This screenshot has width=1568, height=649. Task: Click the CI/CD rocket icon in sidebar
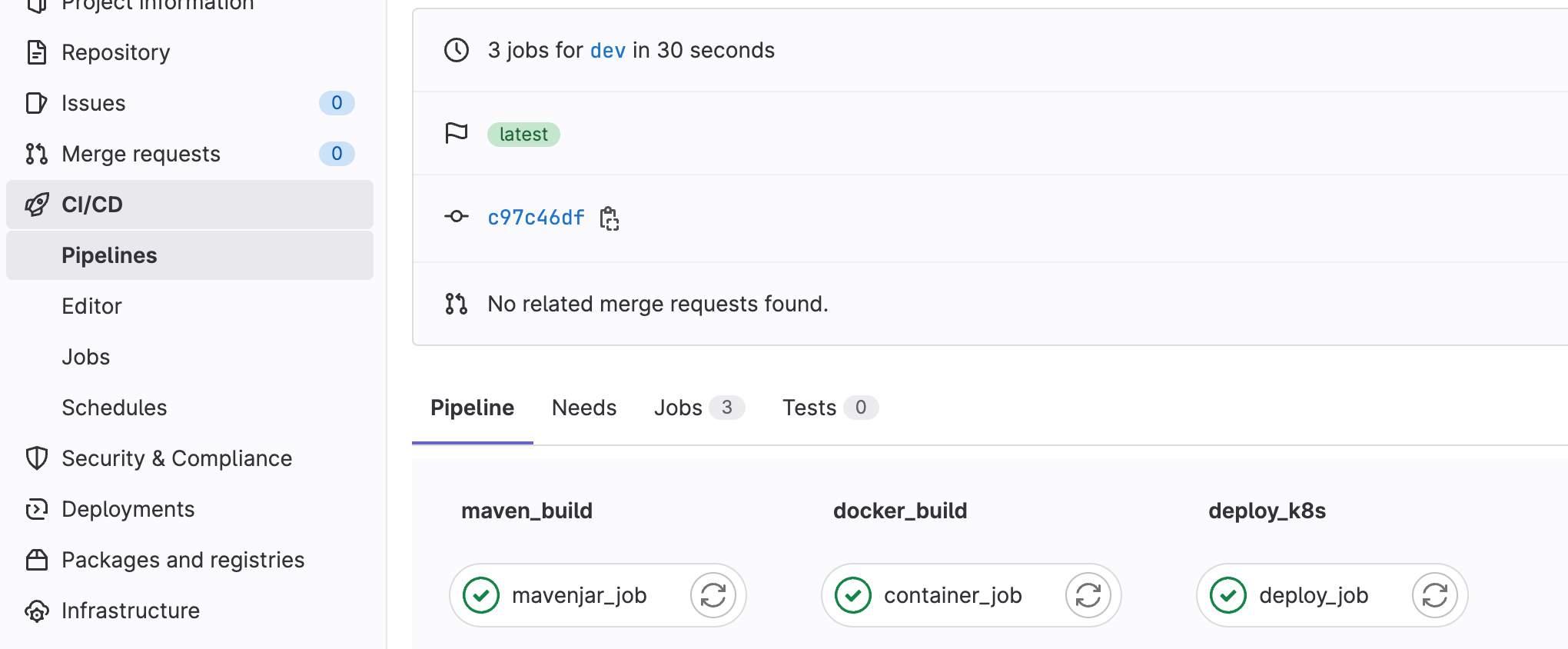tap(37, 205)
